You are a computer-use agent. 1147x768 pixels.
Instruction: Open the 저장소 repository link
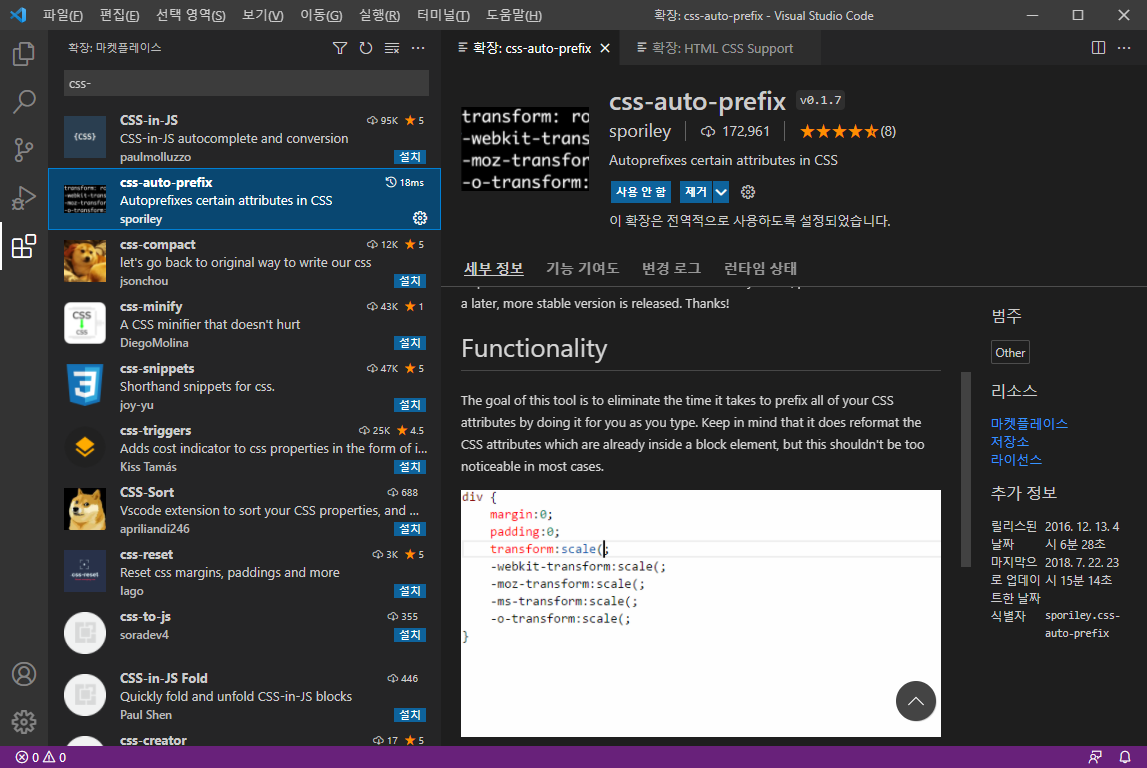(1009, 442)
